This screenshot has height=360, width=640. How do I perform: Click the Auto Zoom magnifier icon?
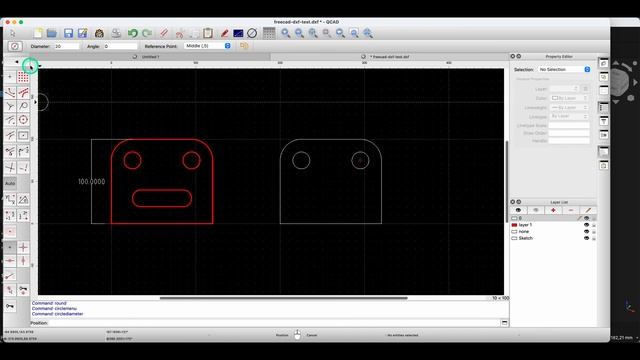click(x=313, y=33)
